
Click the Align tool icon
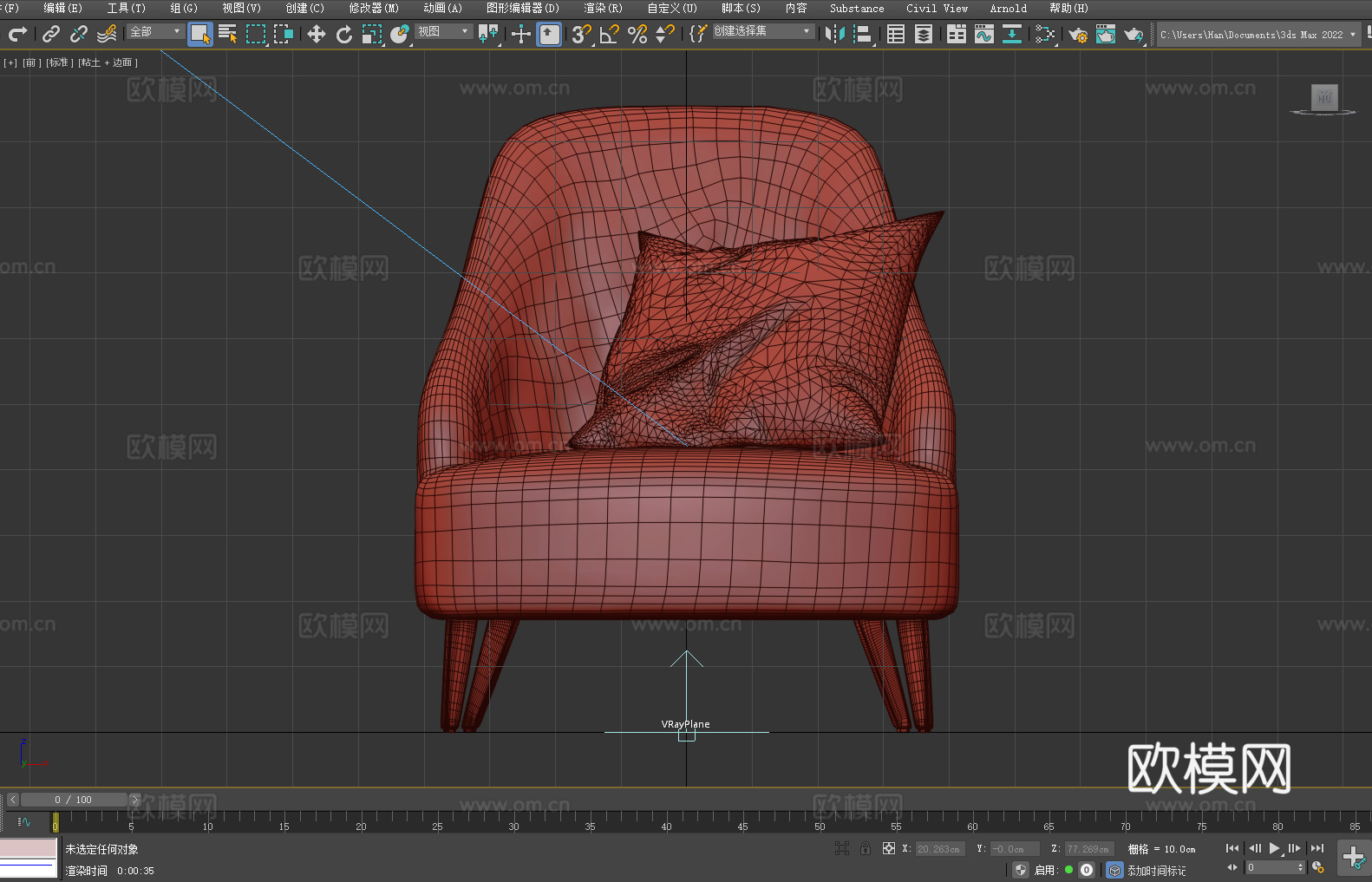(x=863, y=34)
